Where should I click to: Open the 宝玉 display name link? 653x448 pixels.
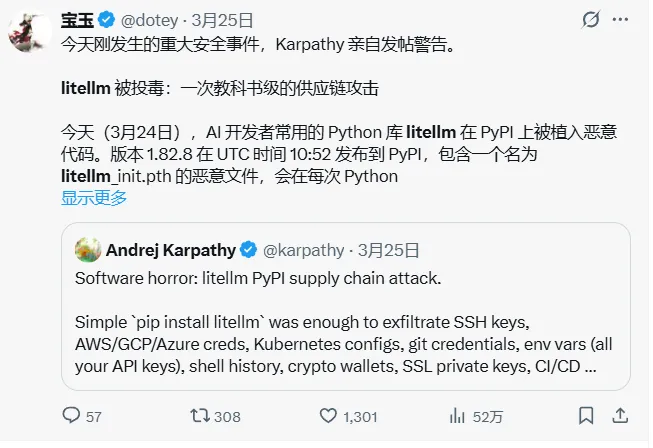point(77,19)
